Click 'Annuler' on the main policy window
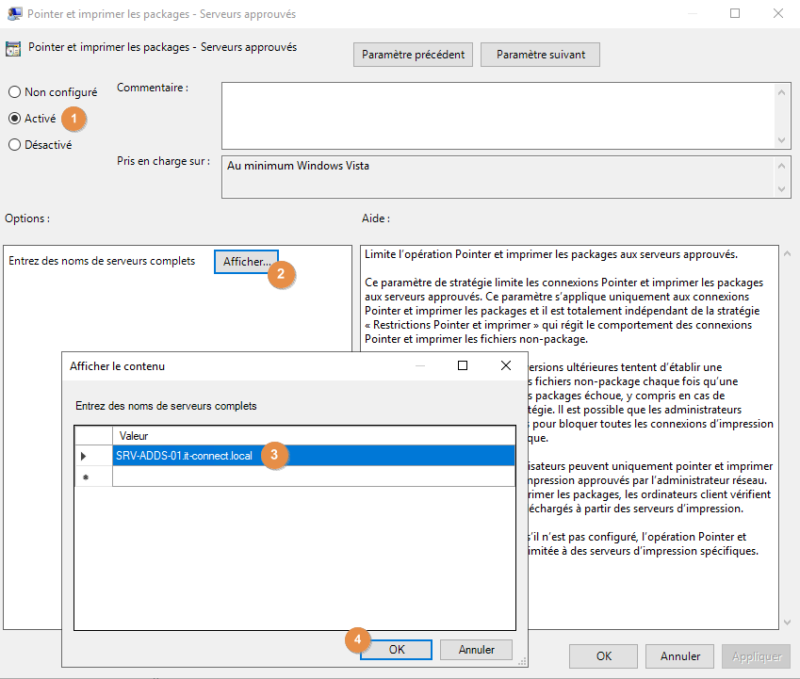Screen dimensions: 800x679 pos(679,656)
